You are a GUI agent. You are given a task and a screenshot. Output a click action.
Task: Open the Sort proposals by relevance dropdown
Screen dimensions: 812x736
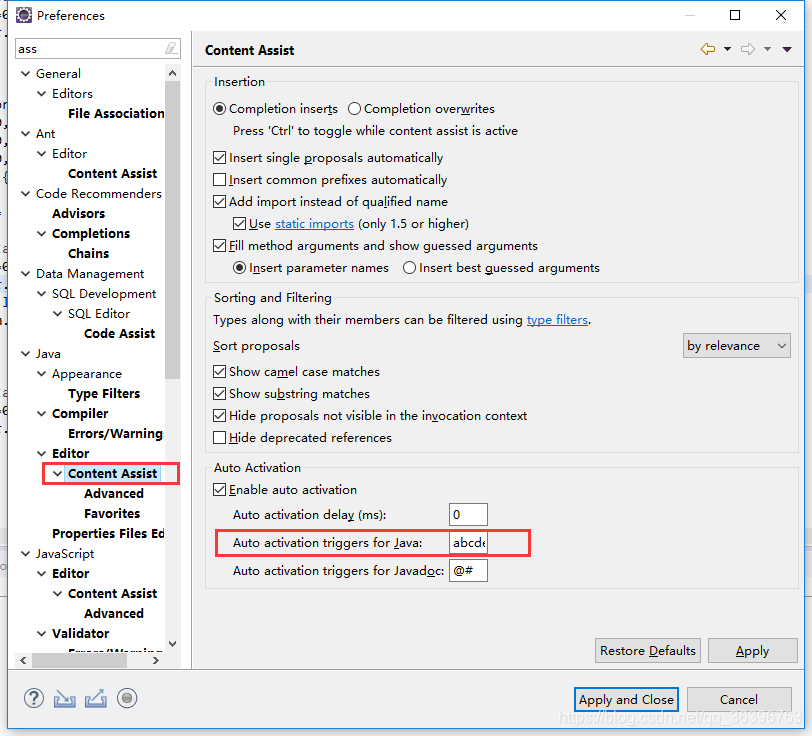736,345
